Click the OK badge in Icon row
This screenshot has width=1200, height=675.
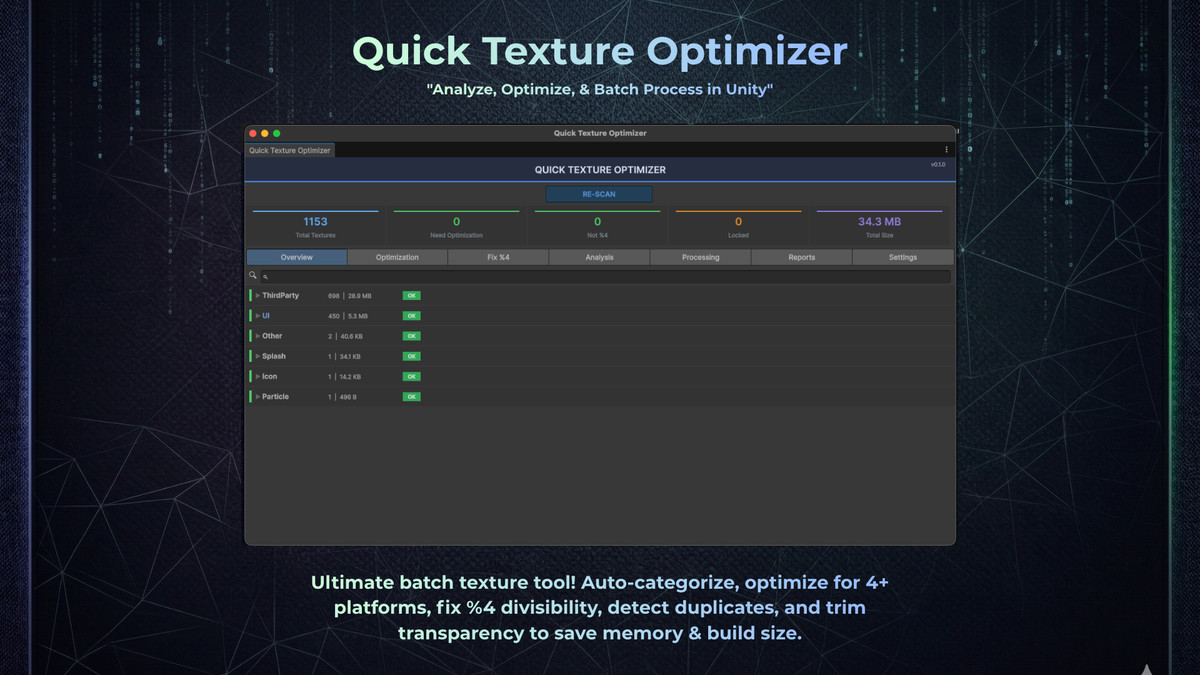411,377
